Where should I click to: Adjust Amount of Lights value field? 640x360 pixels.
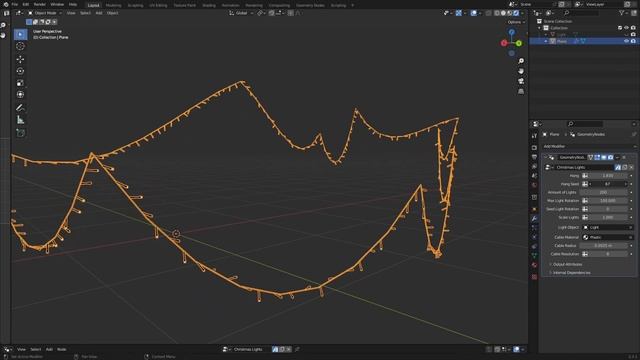(x=604, y=192)
